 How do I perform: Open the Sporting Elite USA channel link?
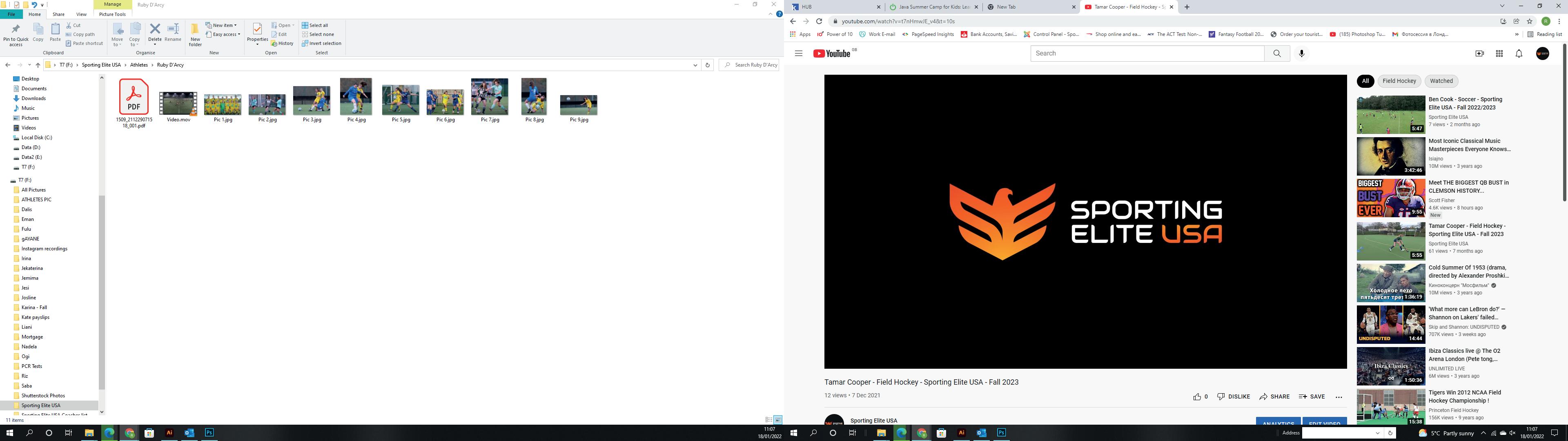point(873,420)
